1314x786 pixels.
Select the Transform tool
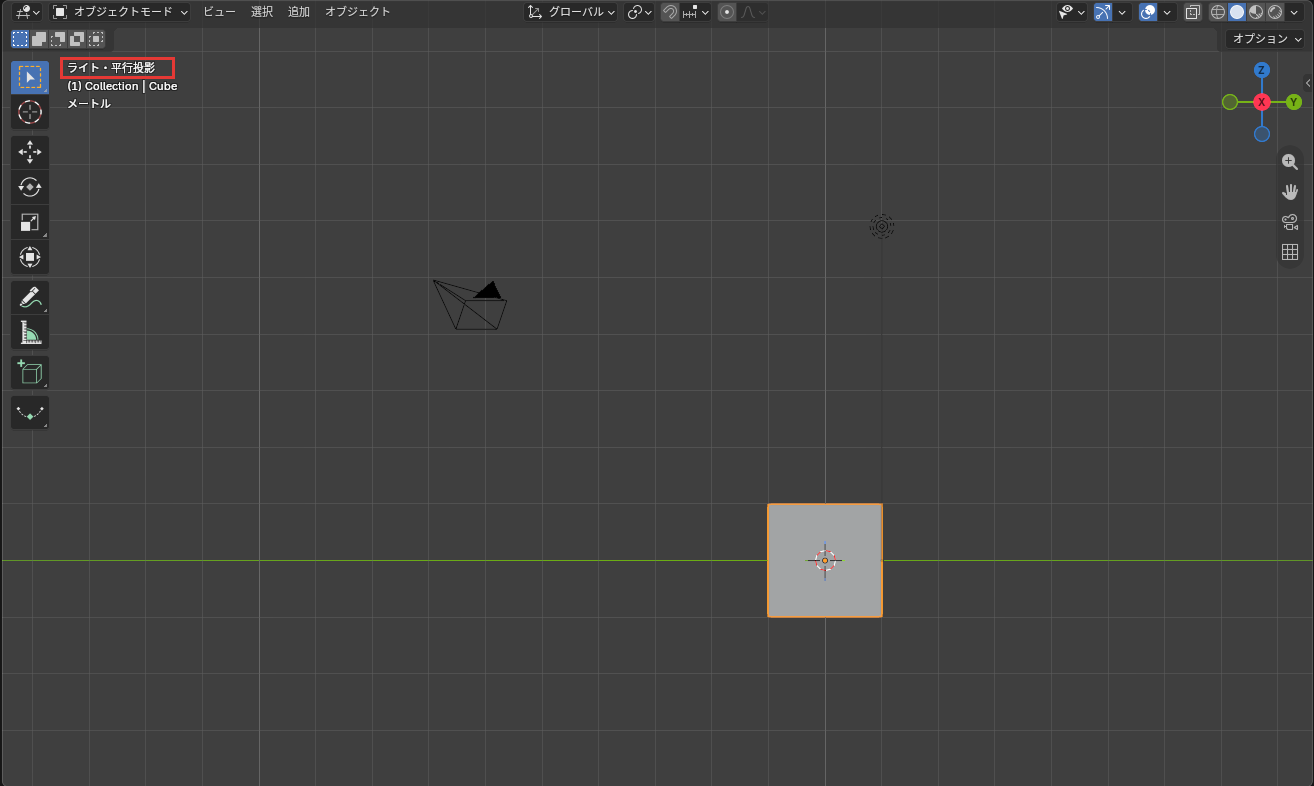click(x=30, y=257)
